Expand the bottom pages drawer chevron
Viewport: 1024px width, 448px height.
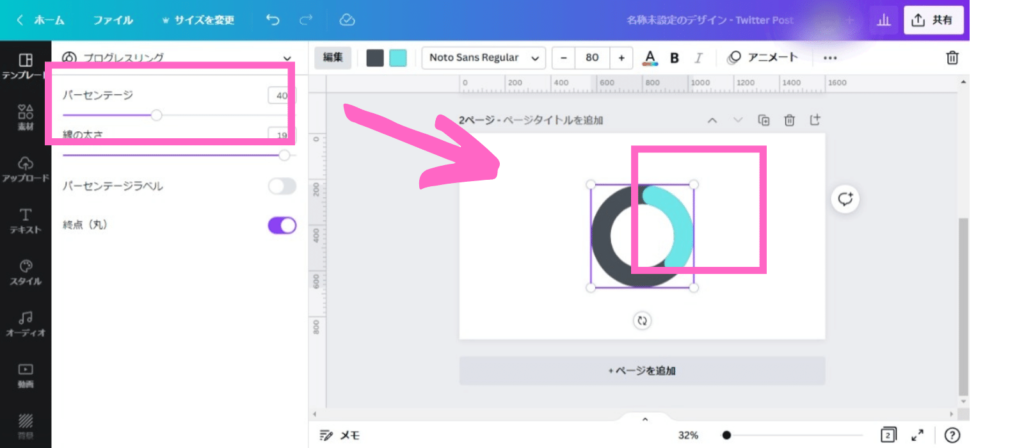pos(645,419)
